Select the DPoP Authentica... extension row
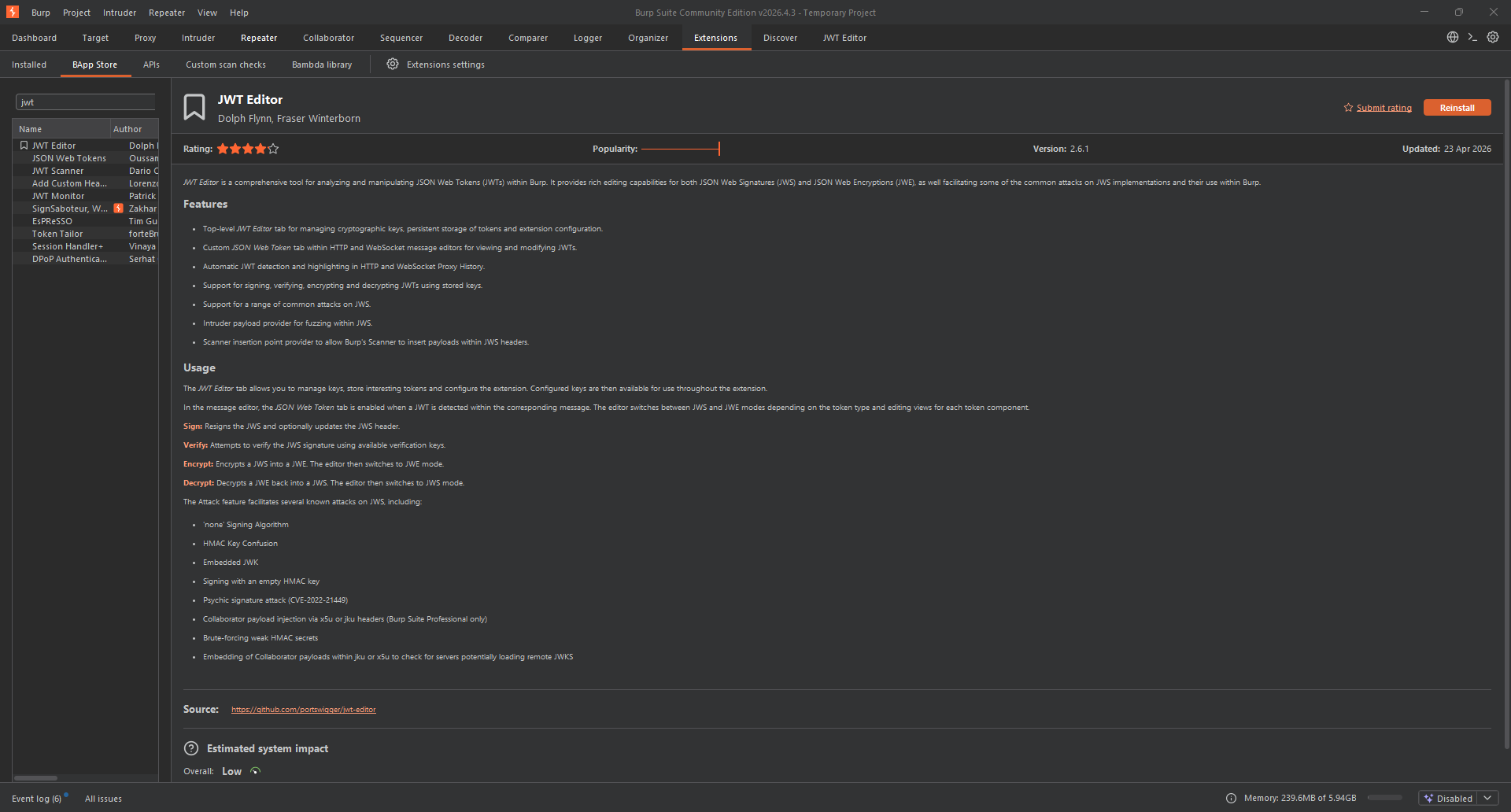This screenshot has height=812, width=1511. (86, 259)
